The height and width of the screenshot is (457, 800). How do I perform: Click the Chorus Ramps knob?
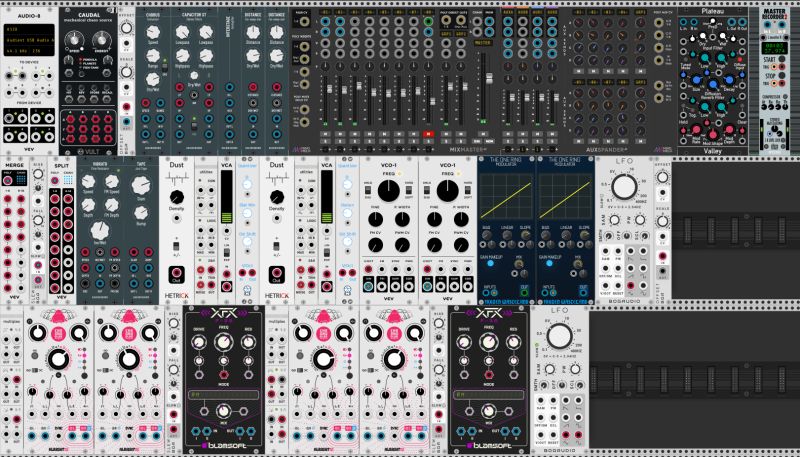tap(153, 56)
